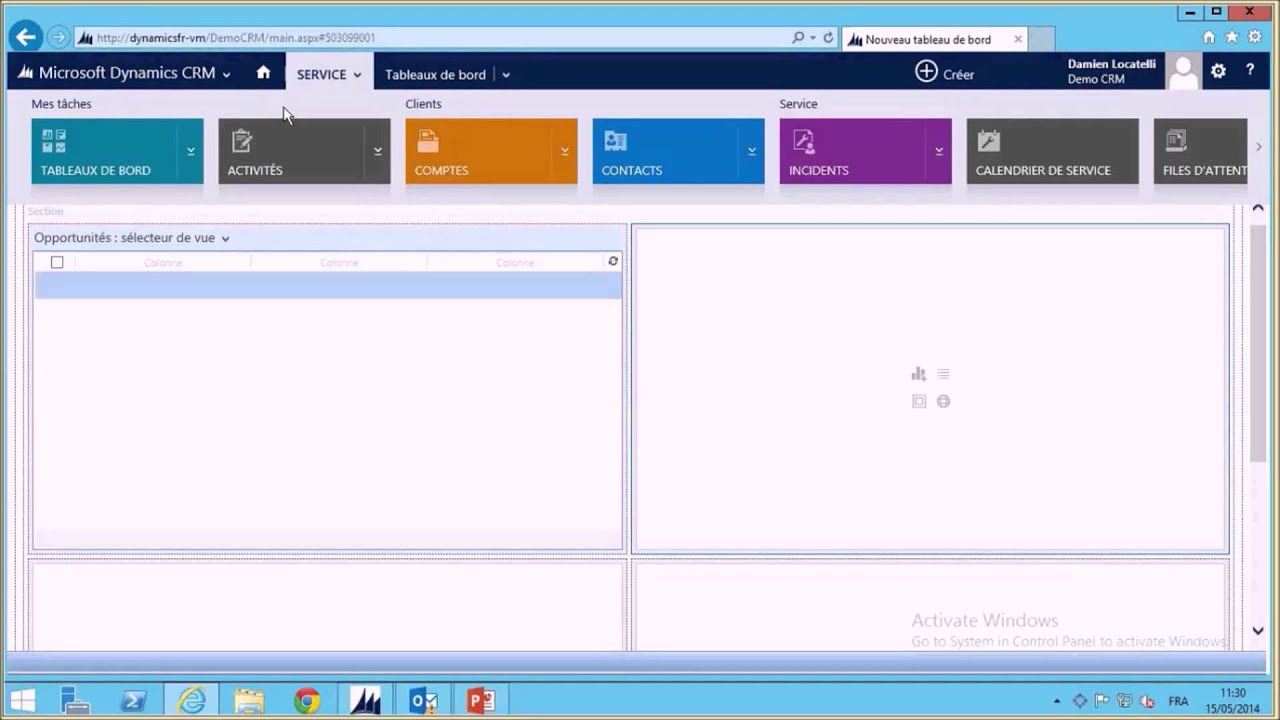Viewport: 1280px width, 720px height.
Task: Expand the INCIDENTS tile chevron
Action: (939, 151)
